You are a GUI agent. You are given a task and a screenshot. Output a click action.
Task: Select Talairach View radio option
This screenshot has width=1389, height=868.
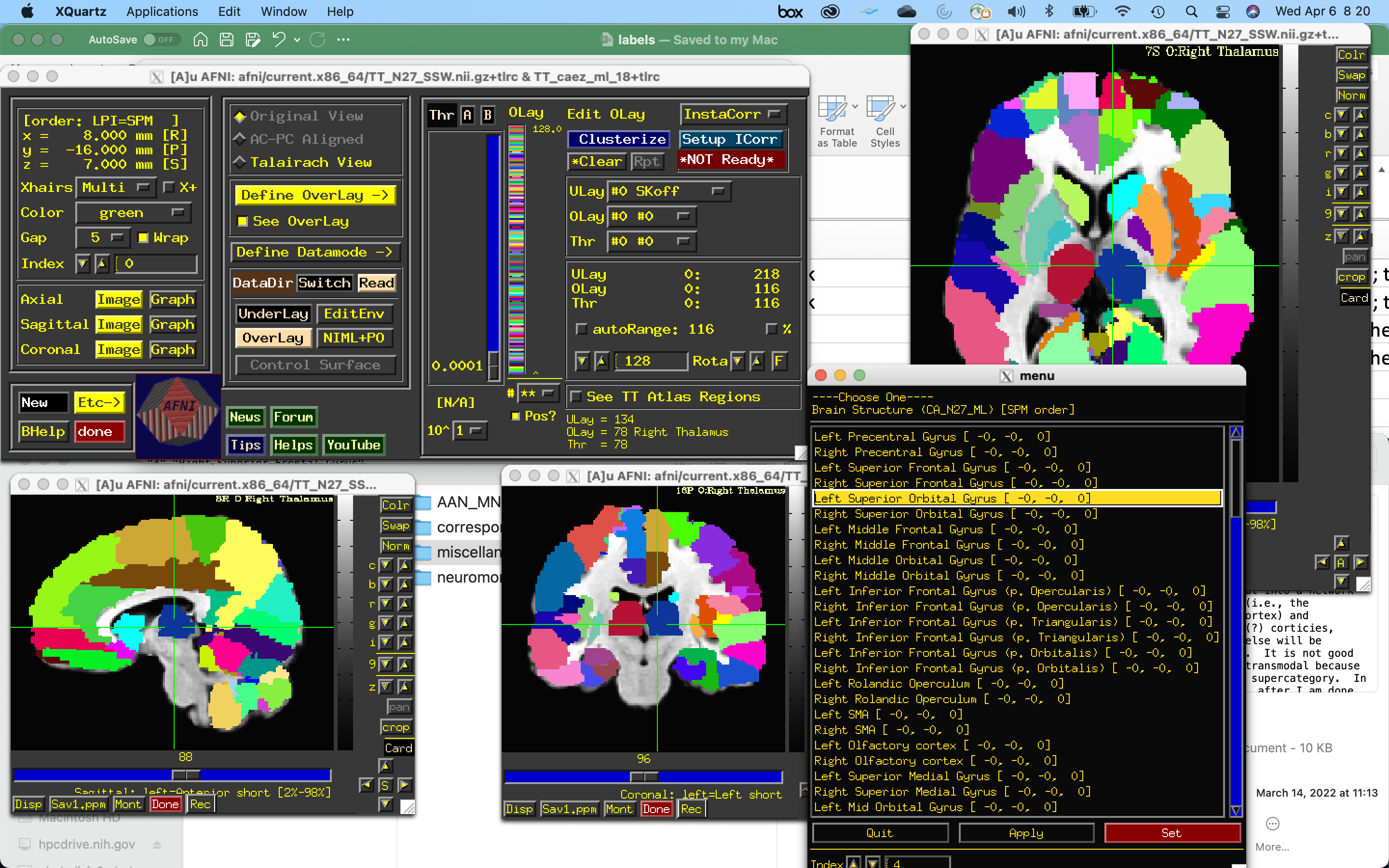[x=240, y=163]
